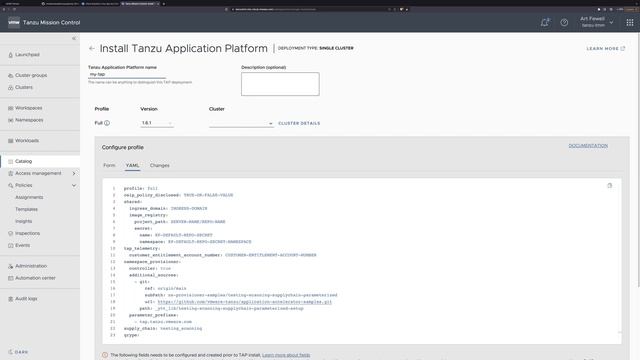This screenshot has width=640, height=360.
Task: Open Insights under Policies
Action: click(24, 221)
